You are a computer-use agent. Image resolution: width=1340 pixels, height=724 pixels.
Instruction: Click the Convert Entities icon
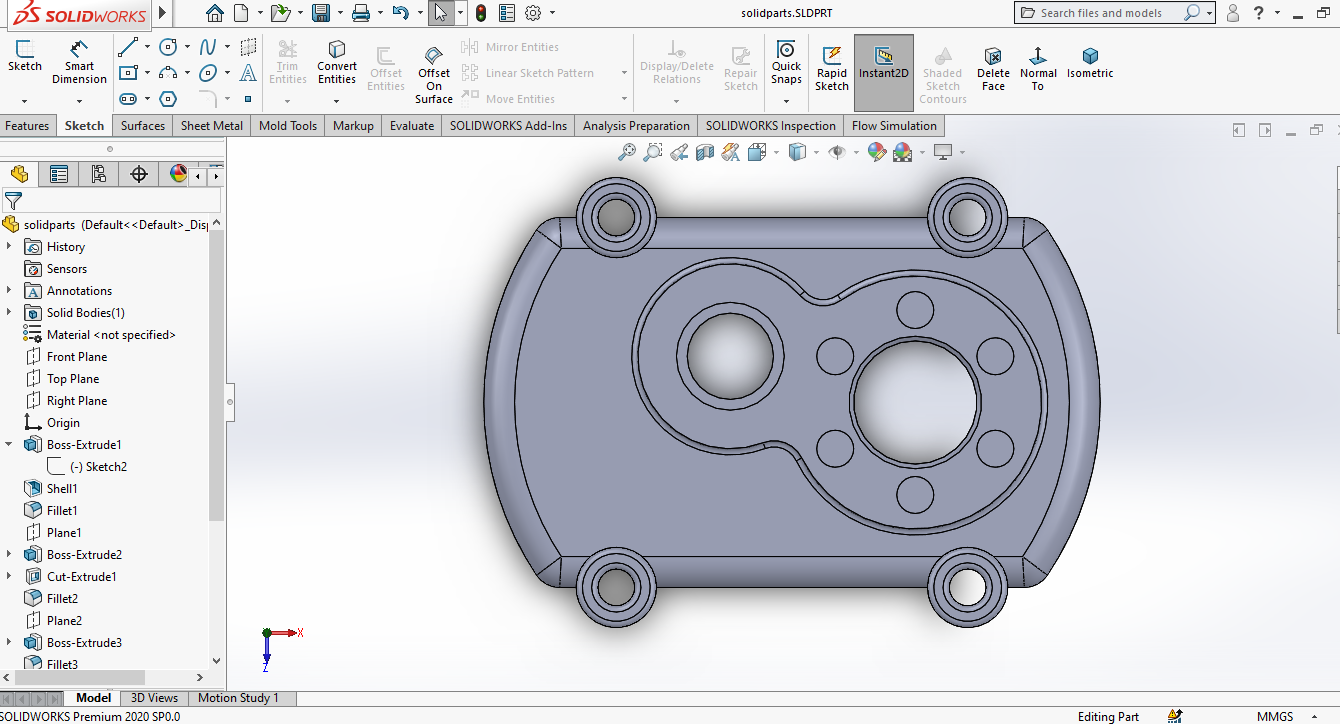(x=337, y=62)
